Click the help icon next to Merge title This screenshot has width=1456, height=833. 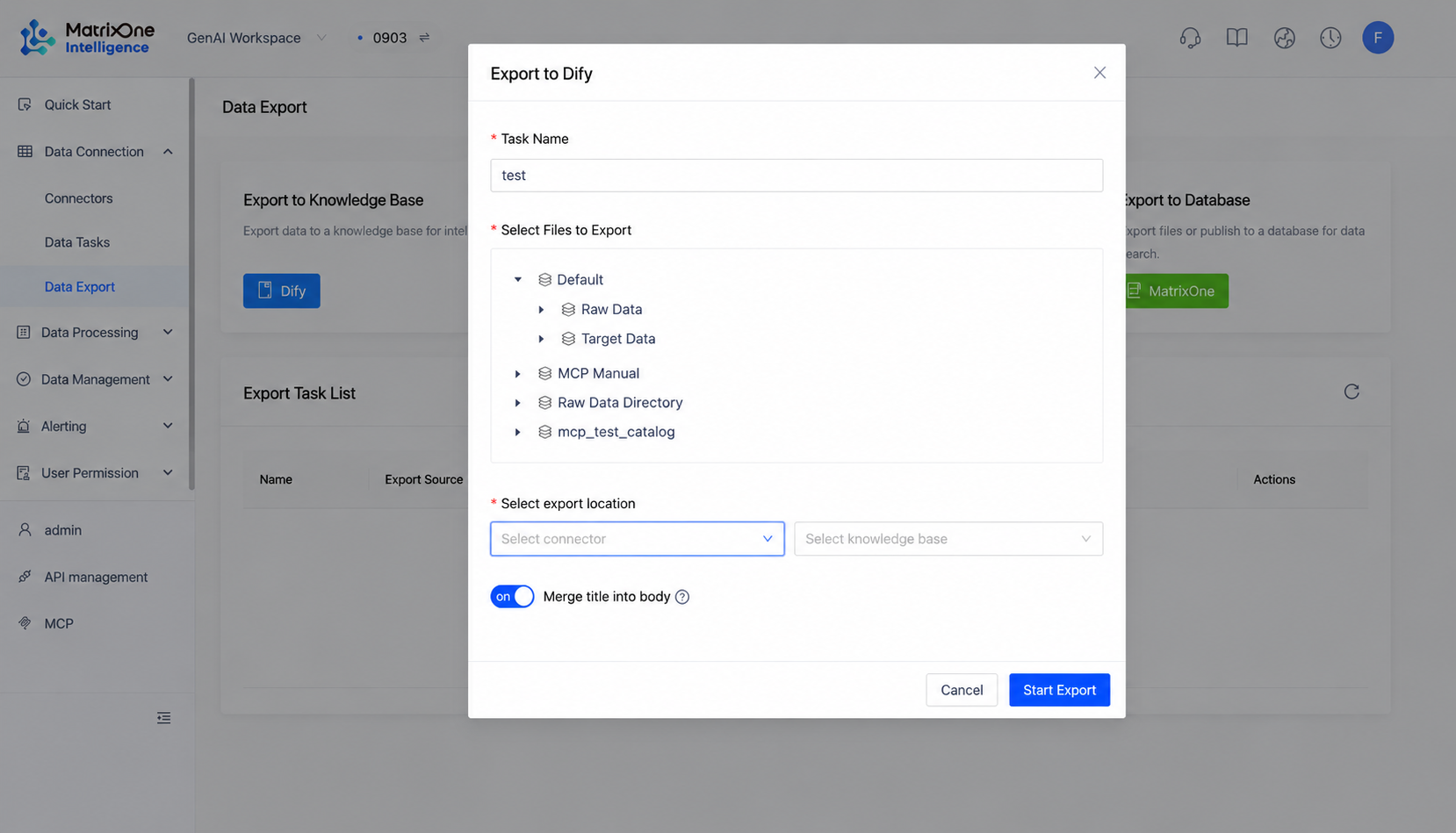coord(682,597)
